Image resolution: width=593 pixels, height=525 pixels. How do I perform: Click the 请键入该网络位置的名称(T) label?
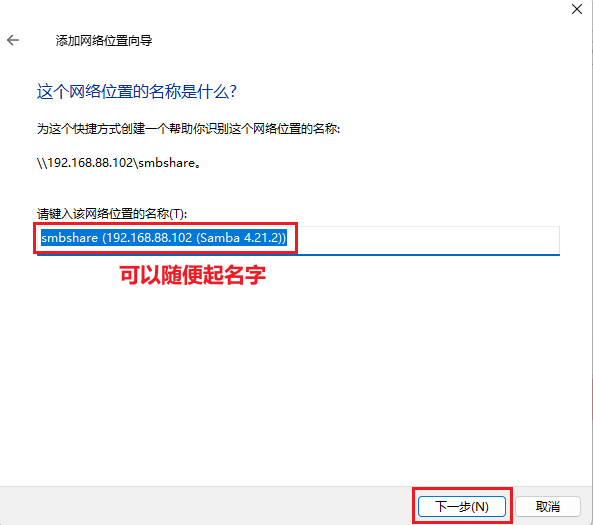(x=112, y=214)
